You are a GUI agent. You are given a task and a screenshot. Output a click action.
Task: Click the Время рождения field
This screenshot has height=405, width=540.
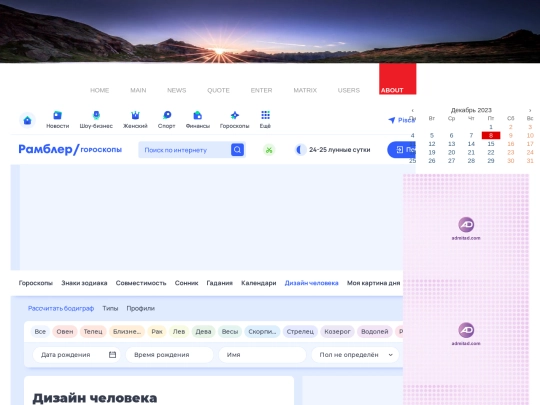[x=169, y=355]
